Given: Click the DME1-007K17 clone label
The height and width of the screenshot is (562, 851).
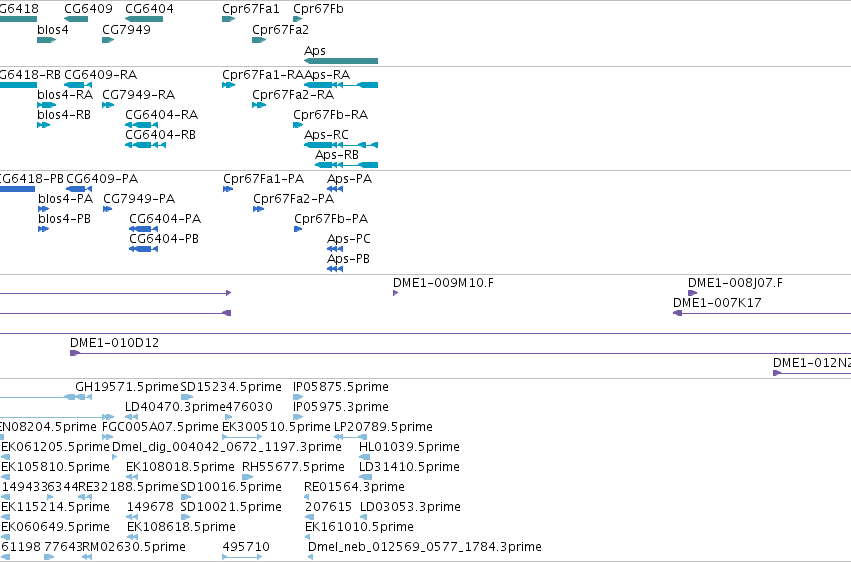Looking at the screenshot, I should pos(717,303).
